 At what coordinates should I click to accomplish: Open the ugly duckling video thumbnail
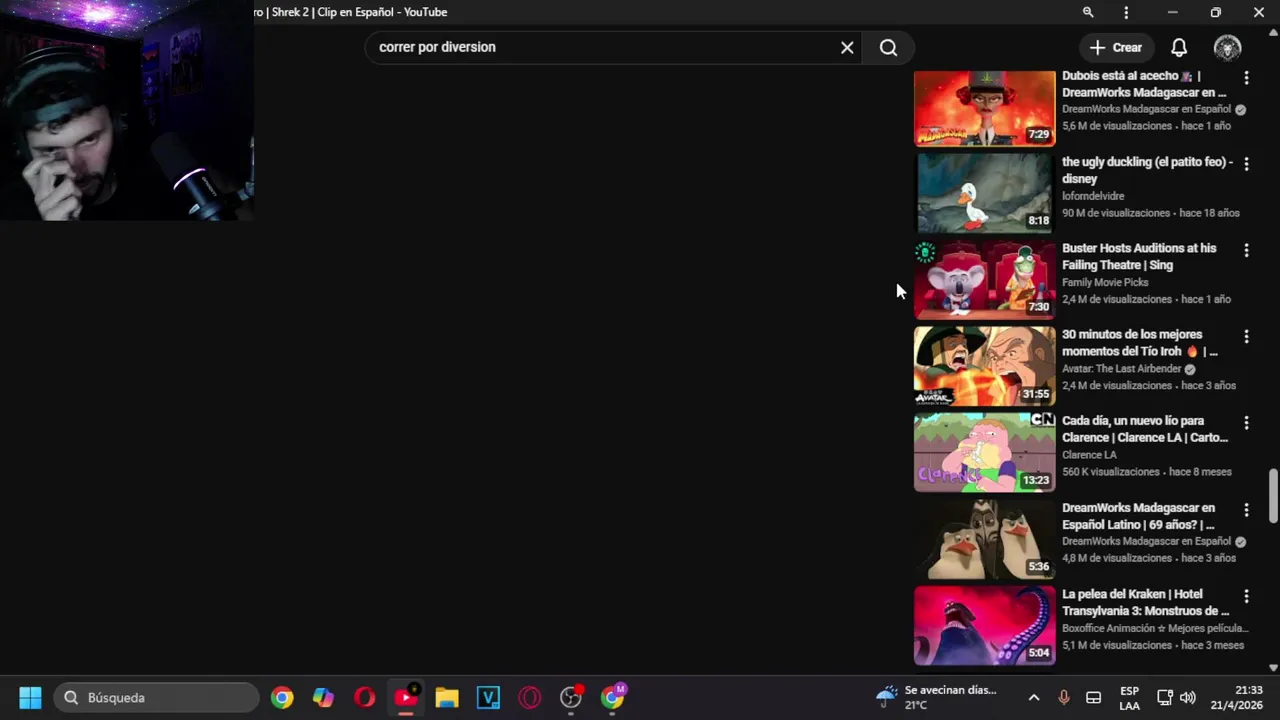coord(984,193)
